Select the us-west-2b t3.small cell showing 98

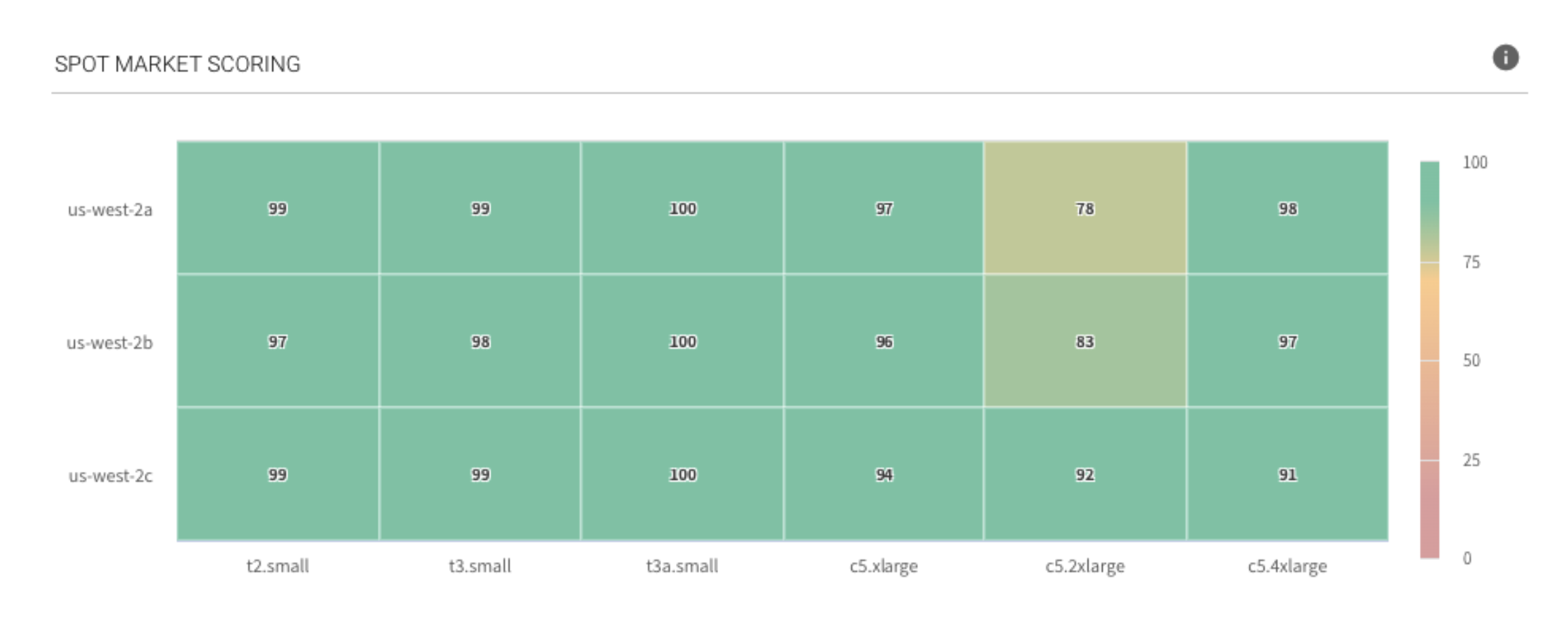tap(480, 341)
